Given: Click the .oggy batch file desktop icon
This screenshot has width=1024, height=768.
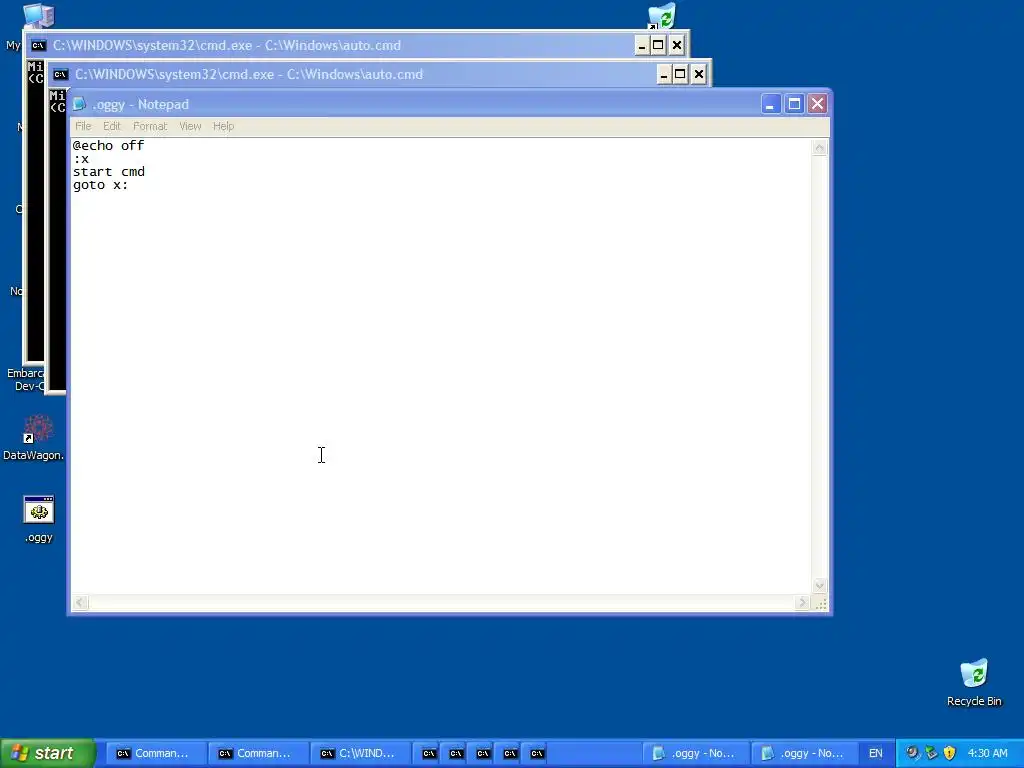Looking at the screenshot, I should point(39,520).
